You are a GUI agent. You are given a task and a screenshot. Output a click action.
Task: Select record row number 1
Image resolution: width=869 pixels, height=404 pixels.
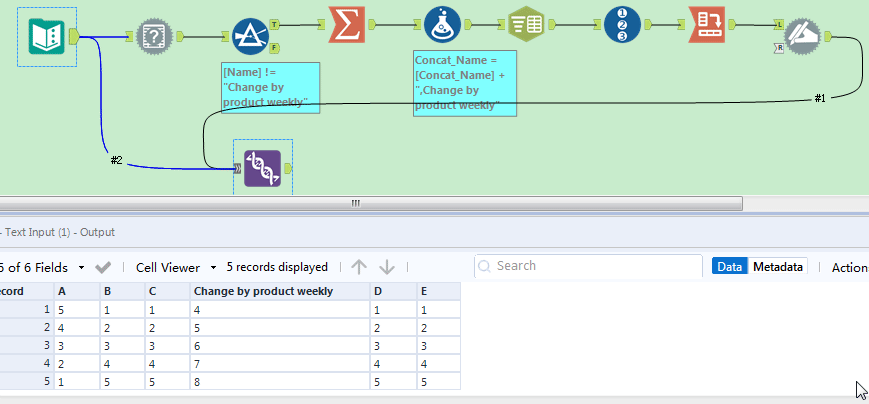[27, 309]
